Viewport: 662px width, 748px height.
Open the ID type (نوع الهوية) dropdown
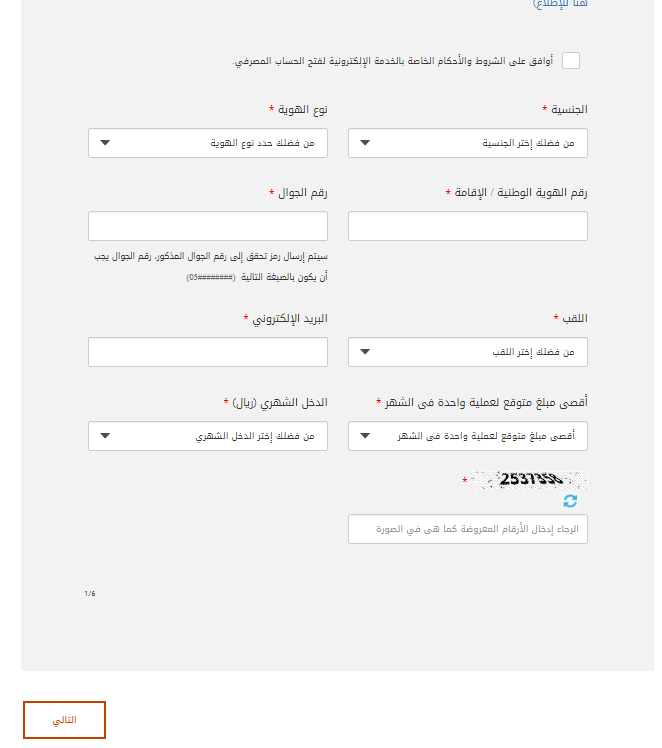pyautogui.click(x=207, y=143)
